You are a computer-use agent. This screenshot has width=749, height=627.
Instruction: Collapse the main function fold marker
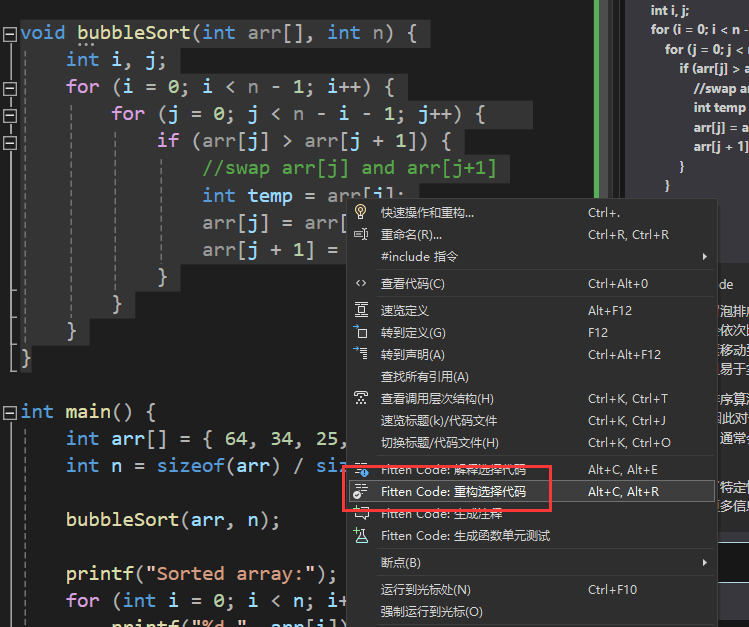[x=9, y=412]
